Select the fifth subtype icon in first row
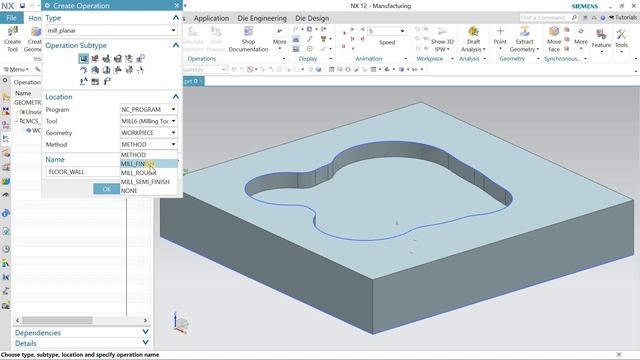Screen dimensions: 640x360 [x=129, y=59]
